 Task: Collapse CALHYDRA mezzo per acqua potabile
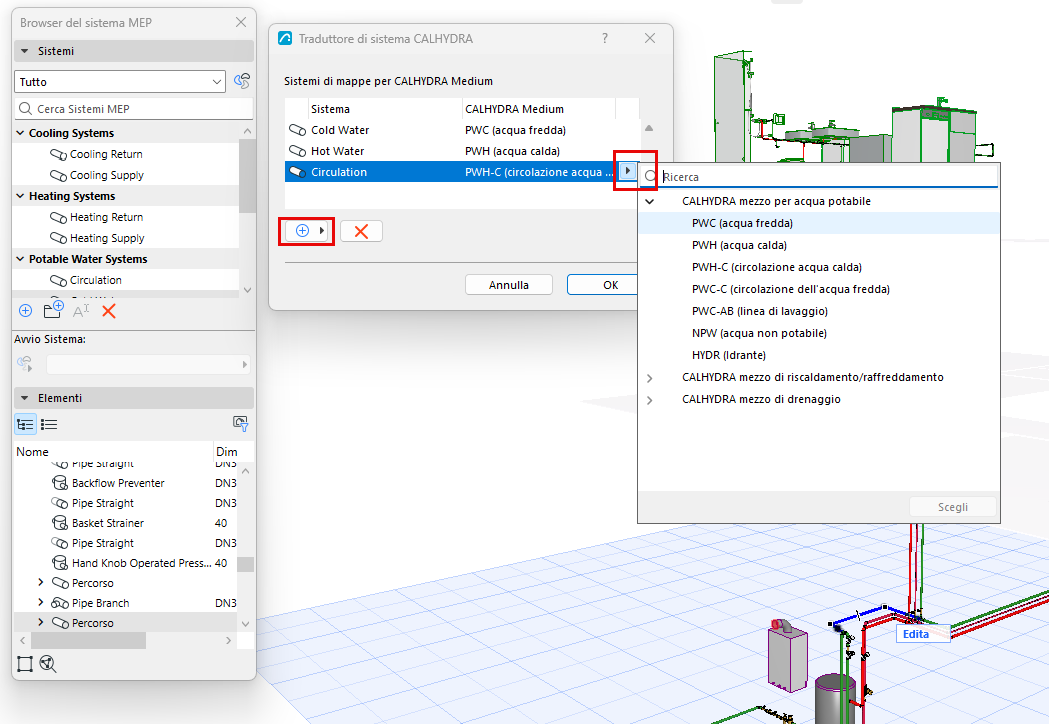point(650,201)
